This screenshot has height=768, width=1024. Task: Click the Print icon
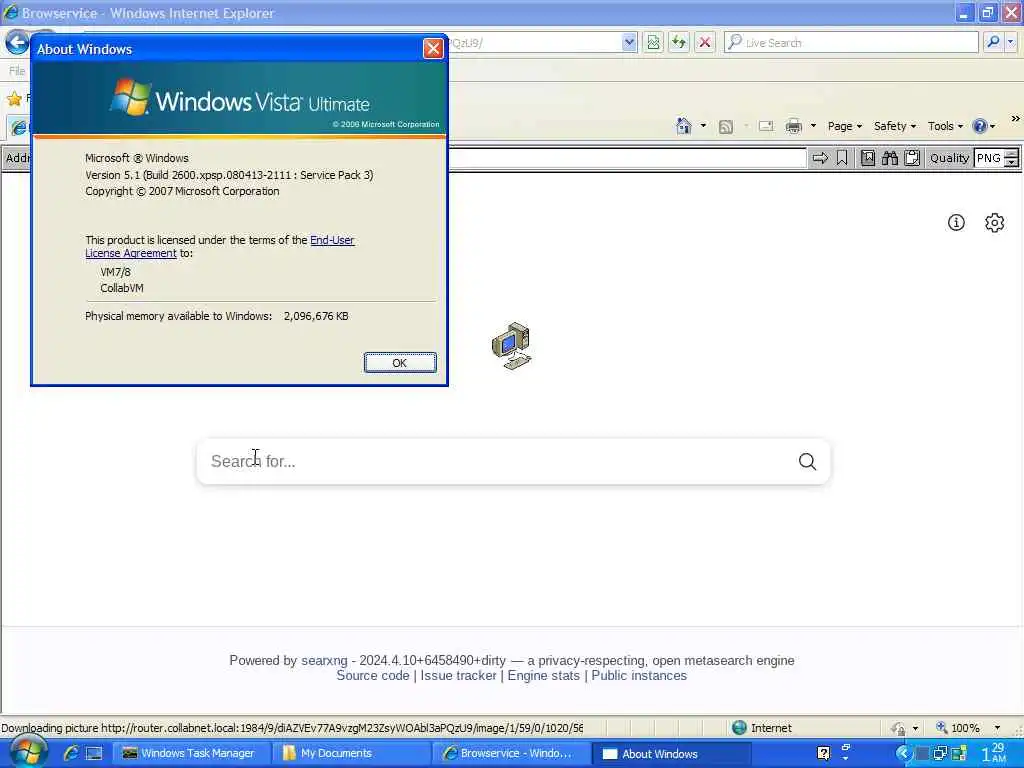[793, 126]
